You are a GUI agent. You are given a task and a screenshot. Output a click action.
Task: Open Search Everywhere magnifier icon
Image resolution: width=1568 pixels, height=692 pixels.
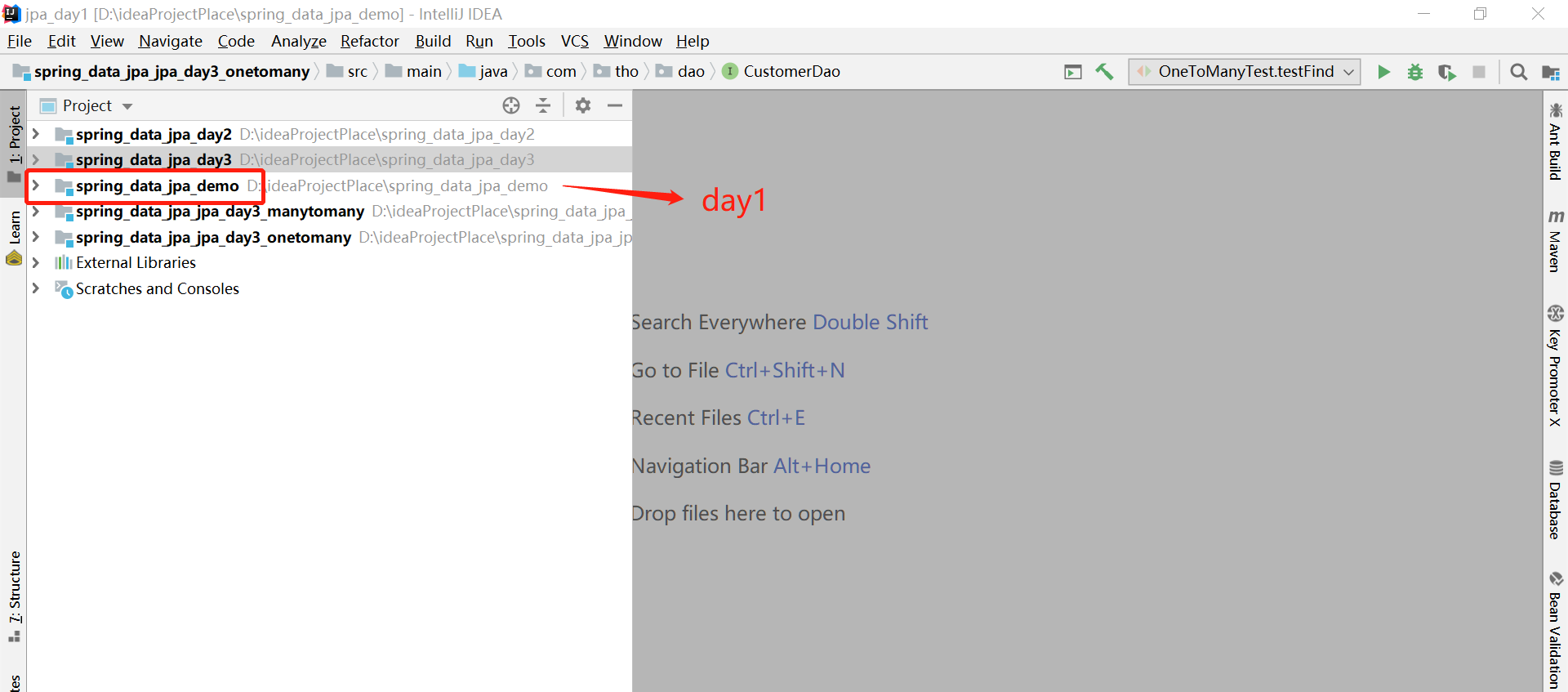[x=1518, y=72]
